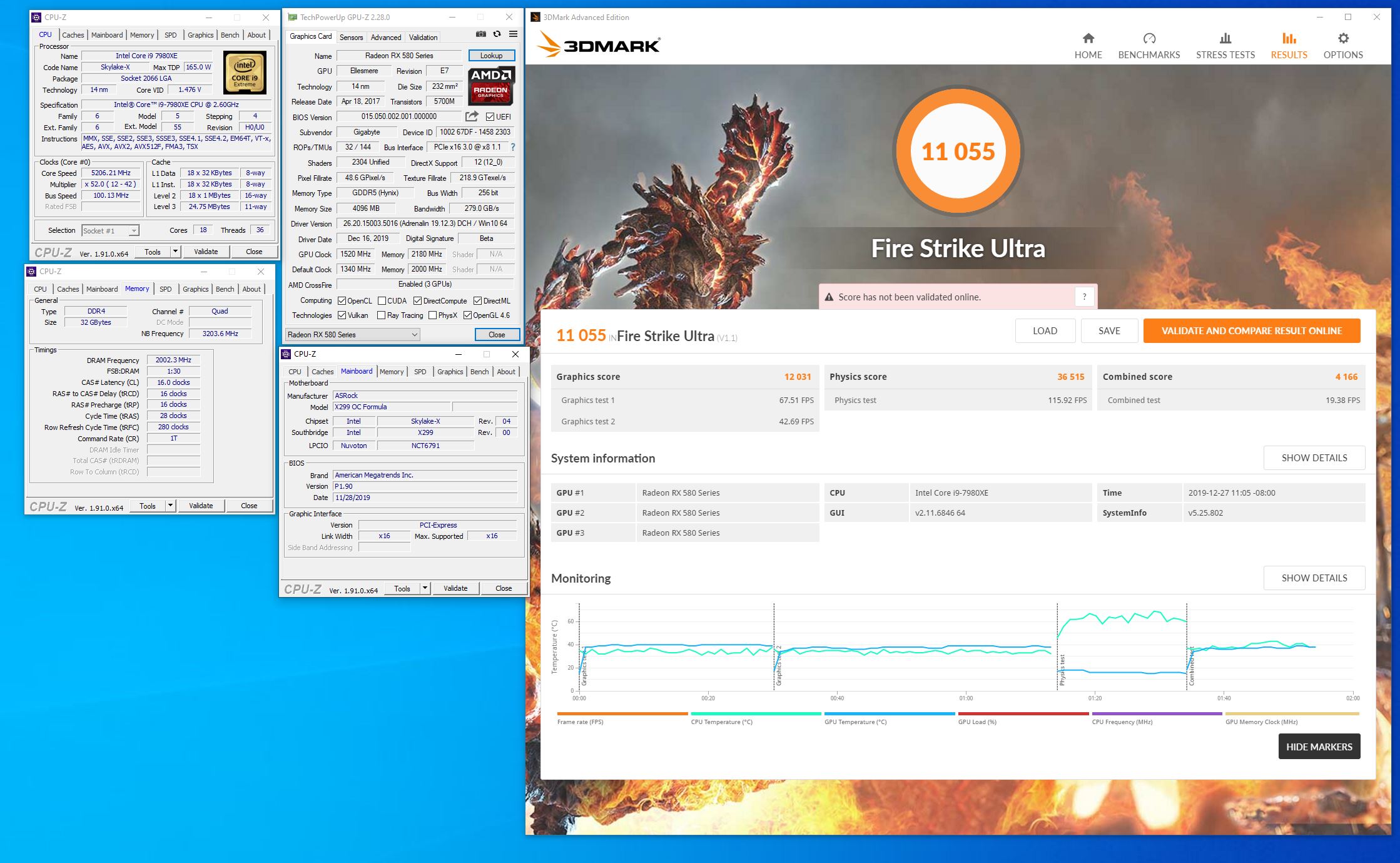
Task: Click the GPU-Z refresh icon
Action: click(x=497, y=34)
